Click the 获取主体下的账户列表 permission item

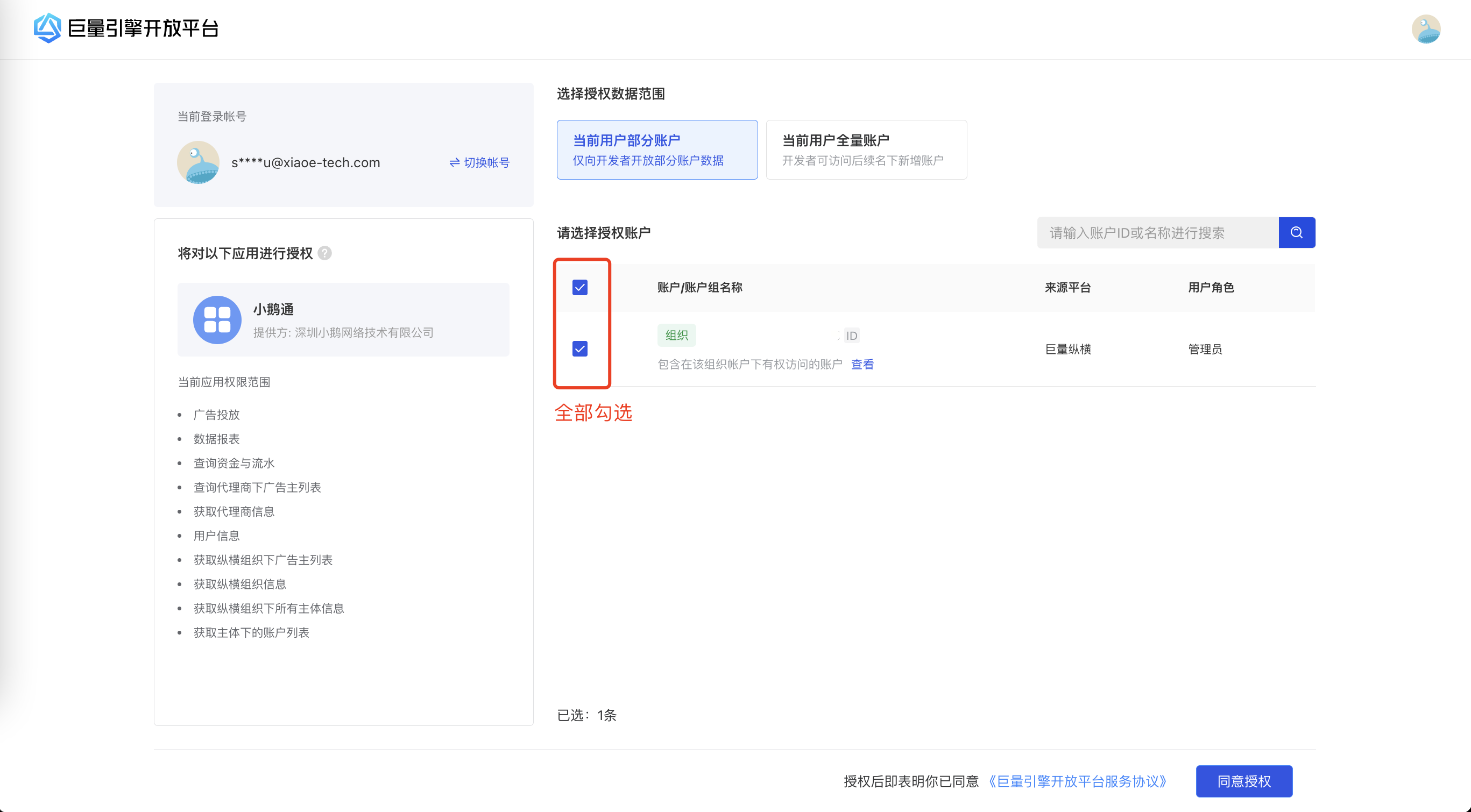[251, 632]
